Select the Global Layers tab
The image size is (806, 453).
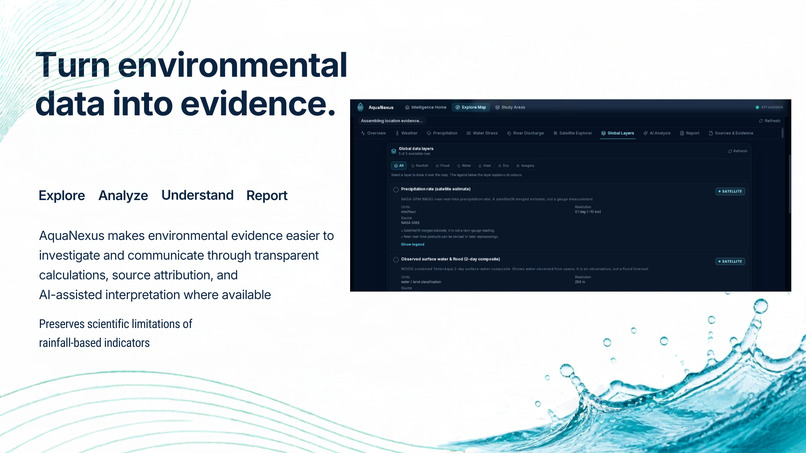[x=617, y=133]
